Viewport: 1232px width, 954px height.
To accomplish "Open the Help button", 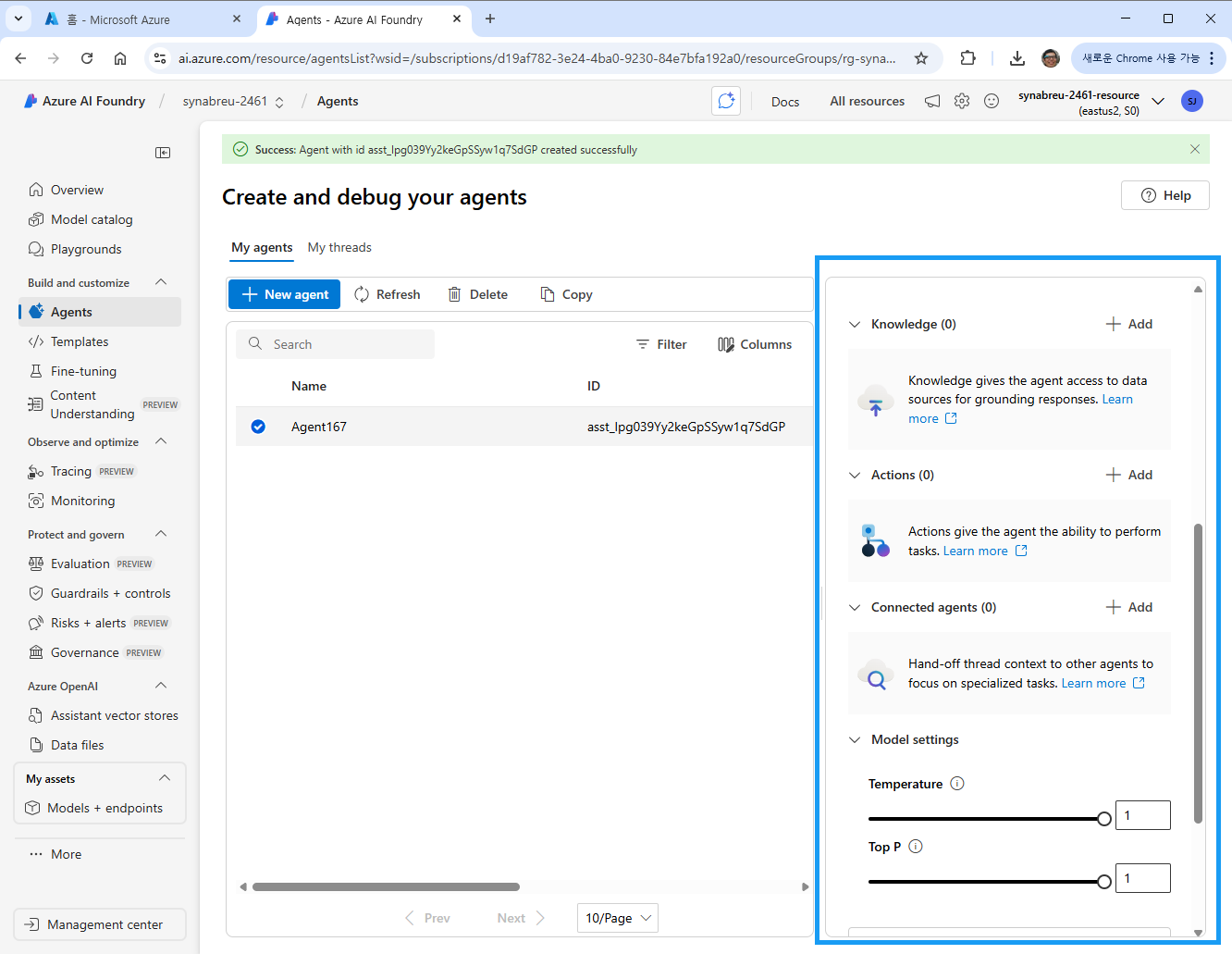I will point(1165,195).
